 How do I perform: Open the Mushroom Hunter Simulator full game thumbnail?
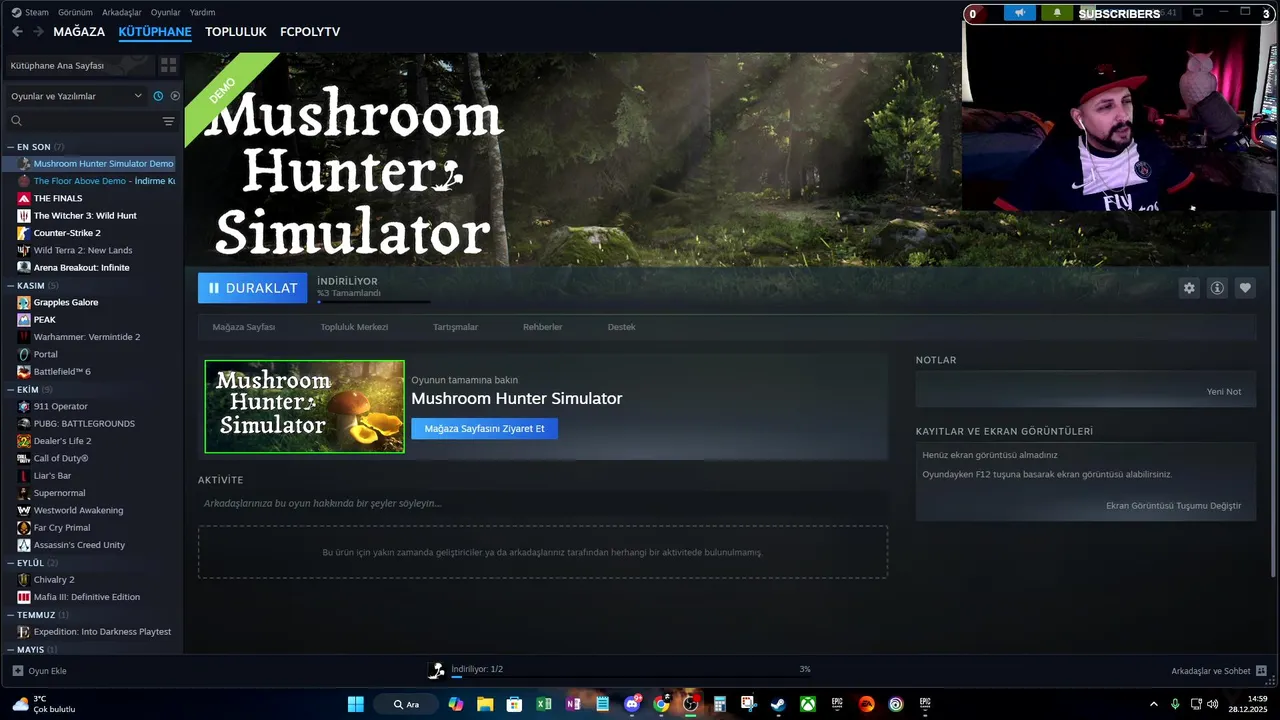click(305, 406)
